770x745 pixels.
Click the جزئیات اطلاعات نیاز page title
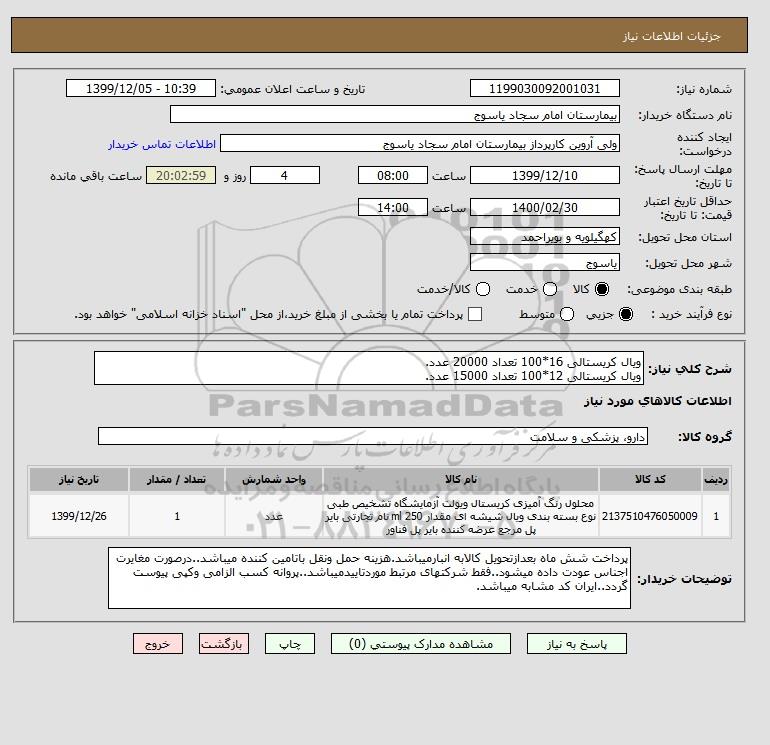[x=671, y=36]
